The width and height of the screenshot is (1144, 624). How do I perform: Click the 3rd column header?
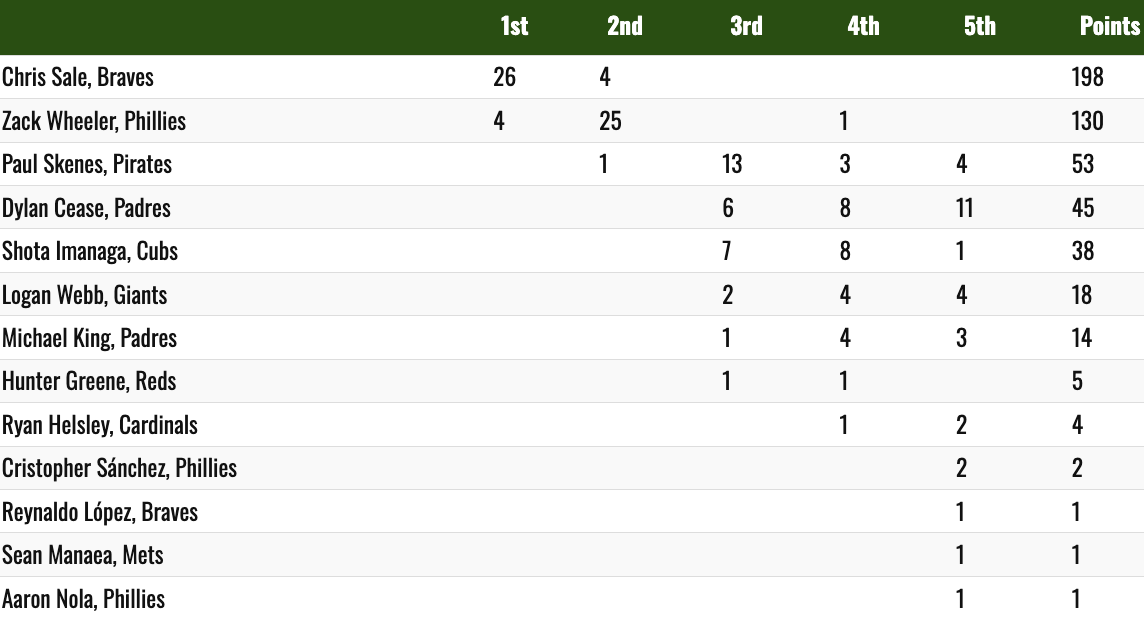[x=746, y=26]
